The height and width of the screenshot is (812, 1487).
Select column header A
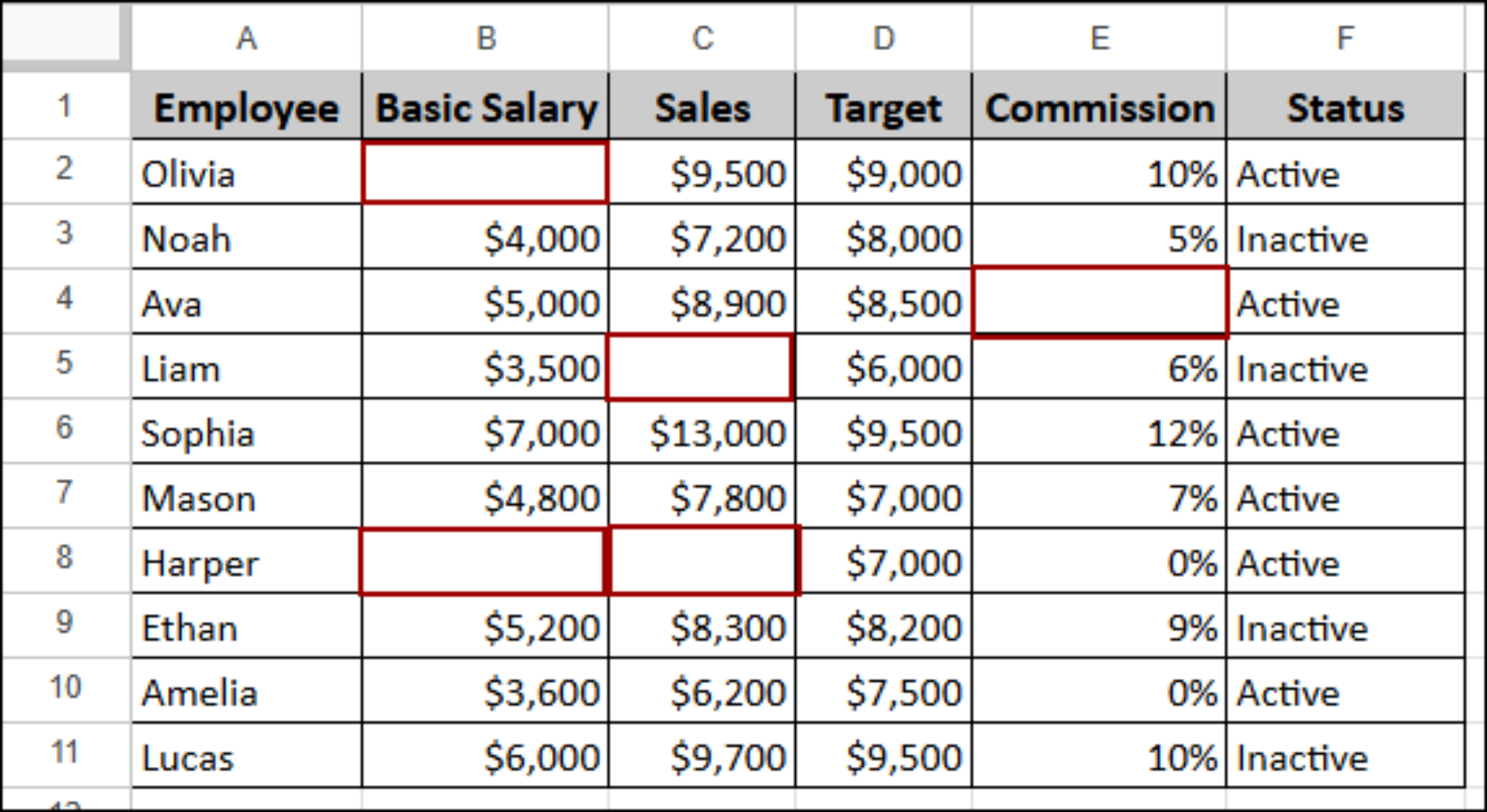[247, 38]
